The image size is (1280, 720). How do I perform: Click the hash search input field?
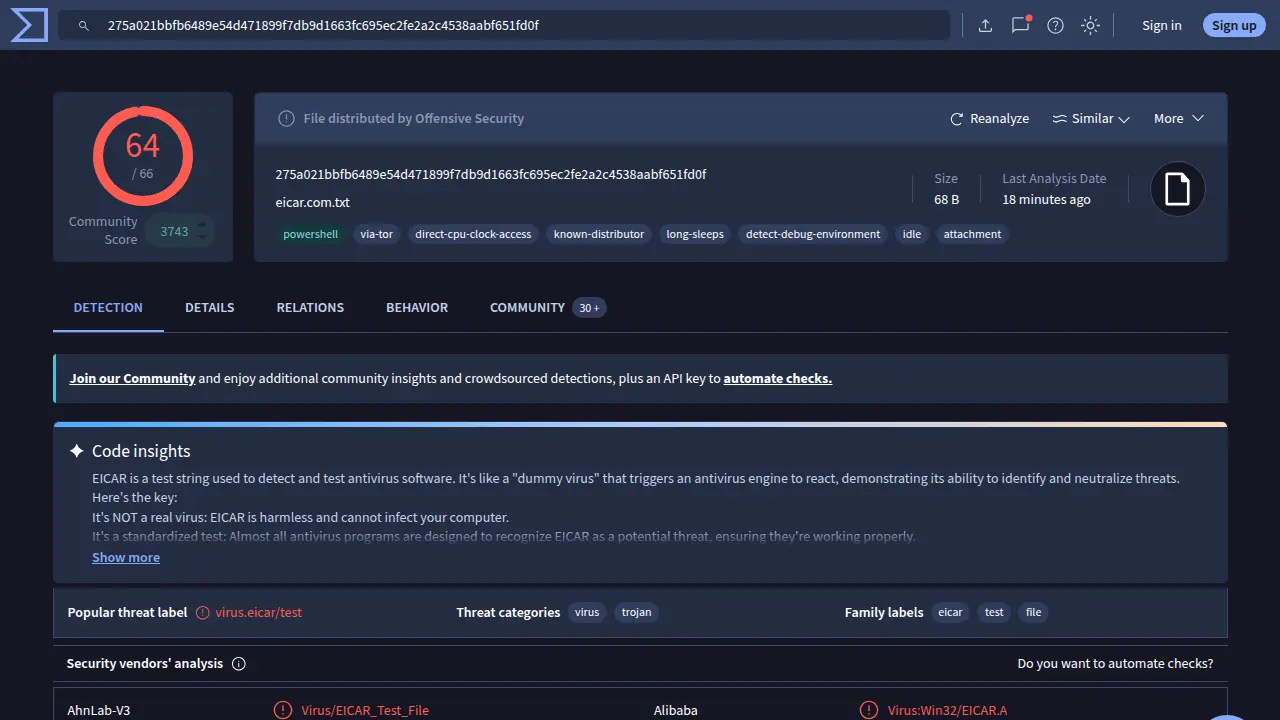[x=504, y=26]
